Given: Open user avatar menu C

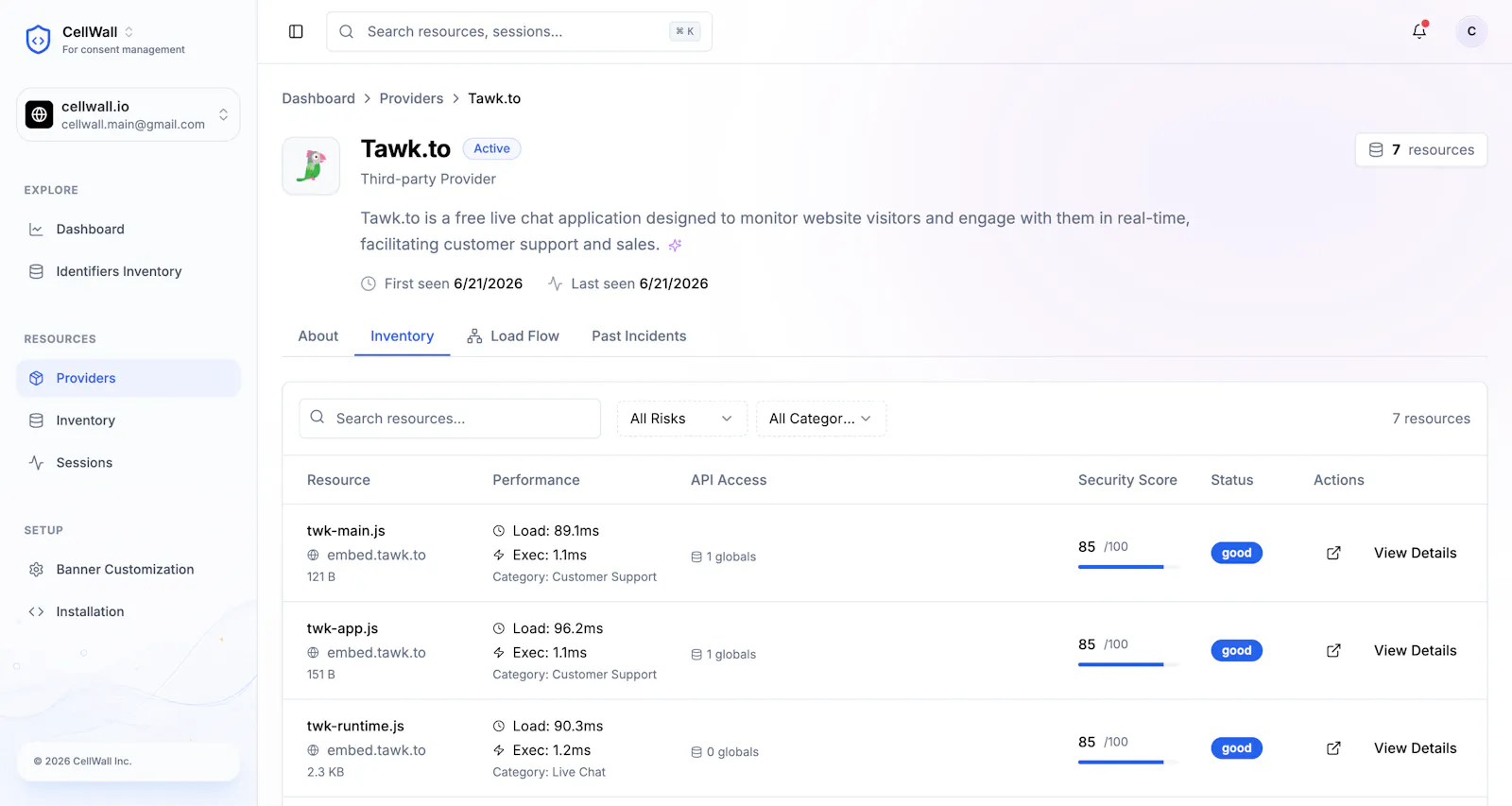Looking at the screenshot, I should (x=1471, y=31).
